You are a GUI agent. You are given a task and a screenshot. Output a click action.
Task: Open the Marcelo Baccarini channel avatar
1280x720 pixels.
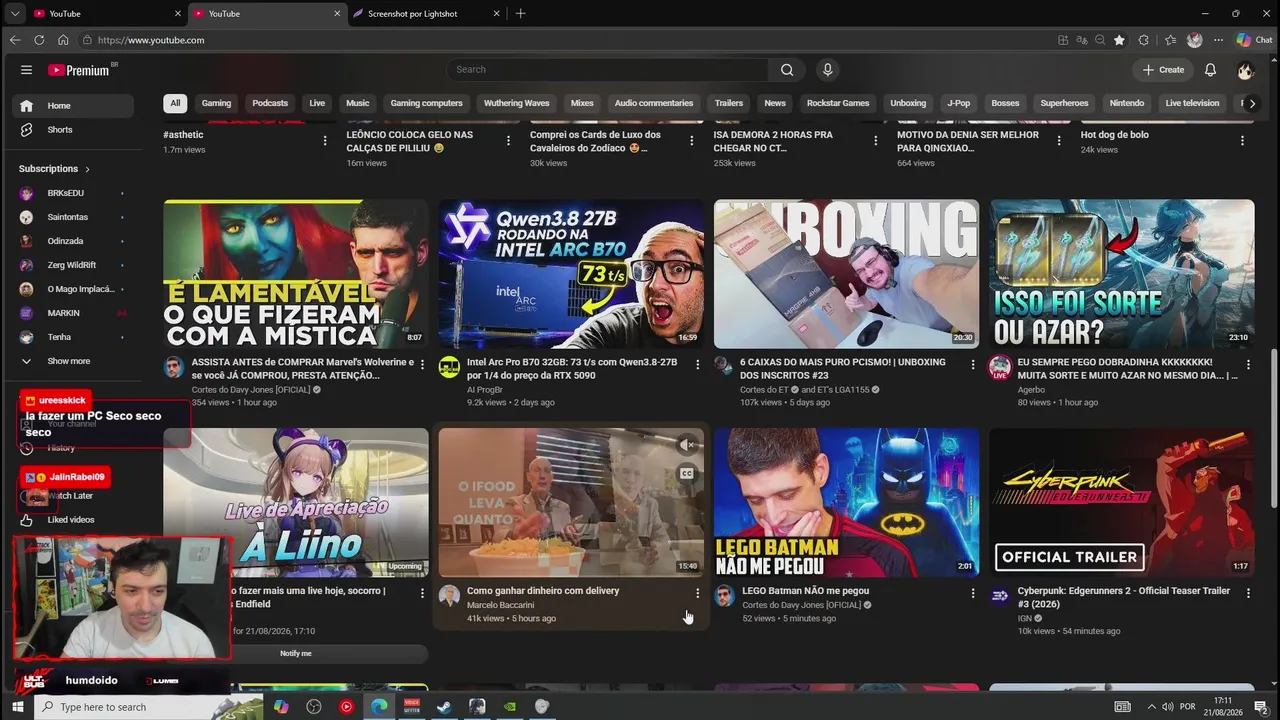tap(449, 596)
